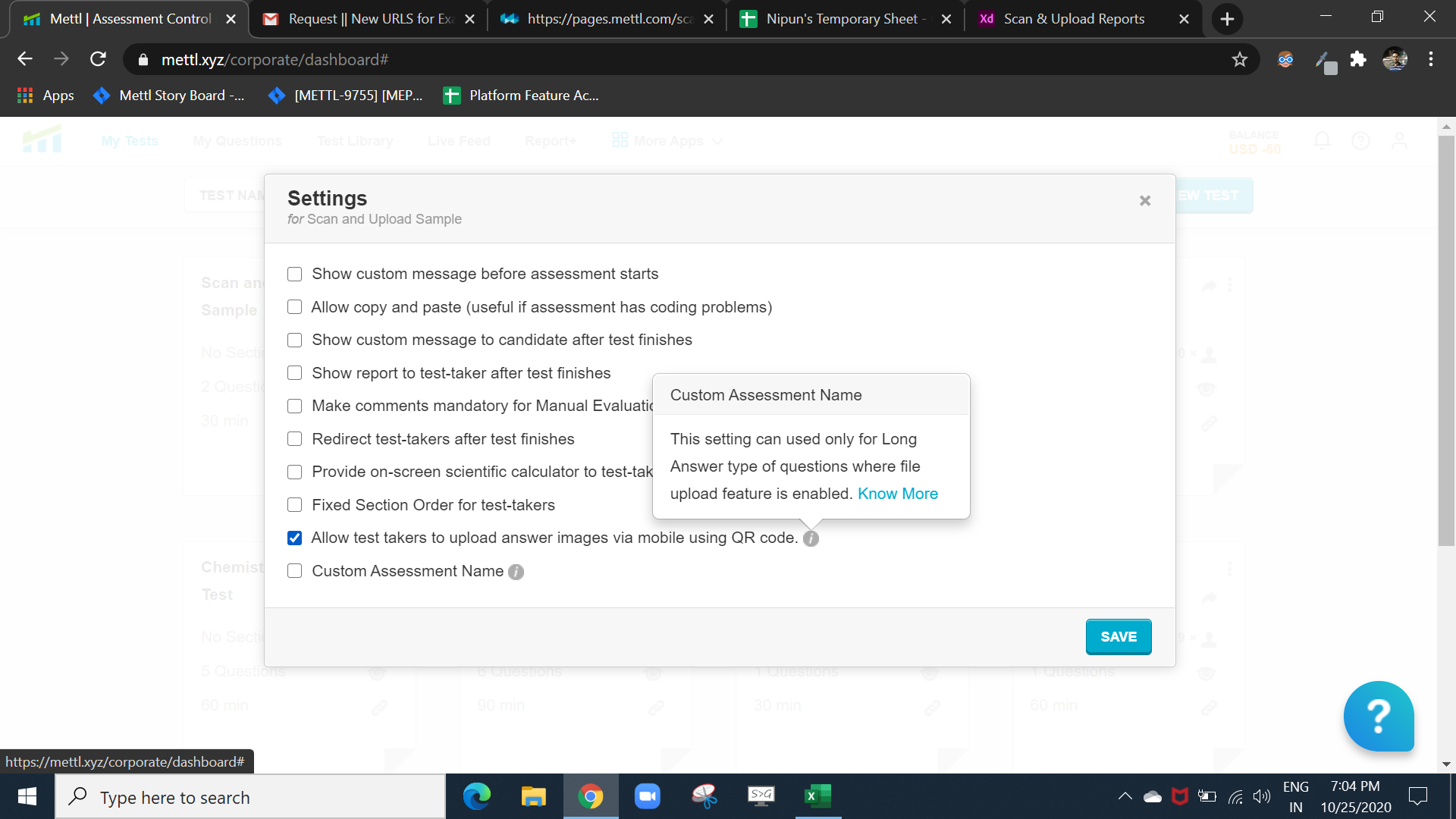Open the notifications bell icon
Screen dimensions: 1456x819
(1321, 140)
